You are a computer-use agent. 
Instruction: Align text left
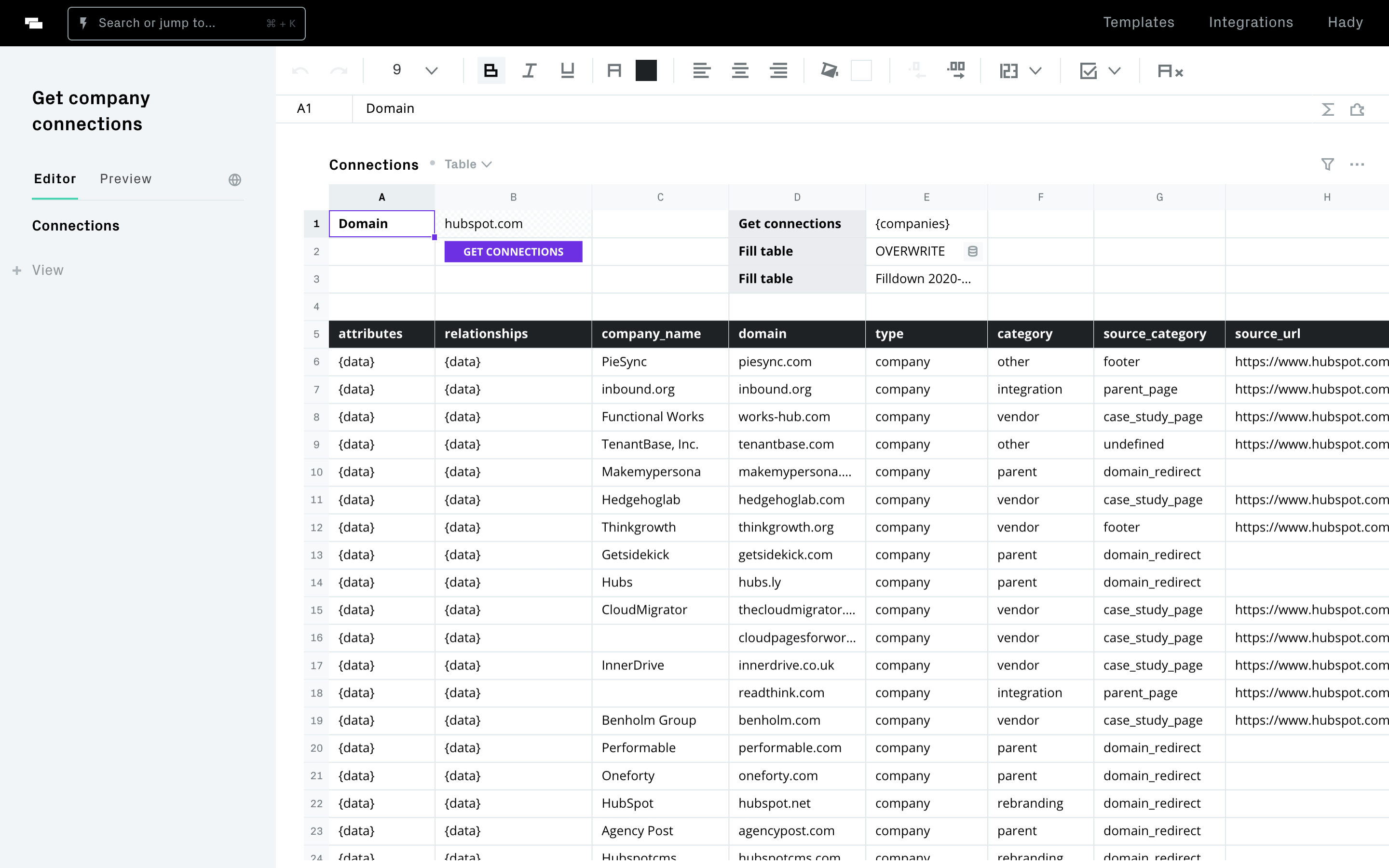click(x=701, y=70)
